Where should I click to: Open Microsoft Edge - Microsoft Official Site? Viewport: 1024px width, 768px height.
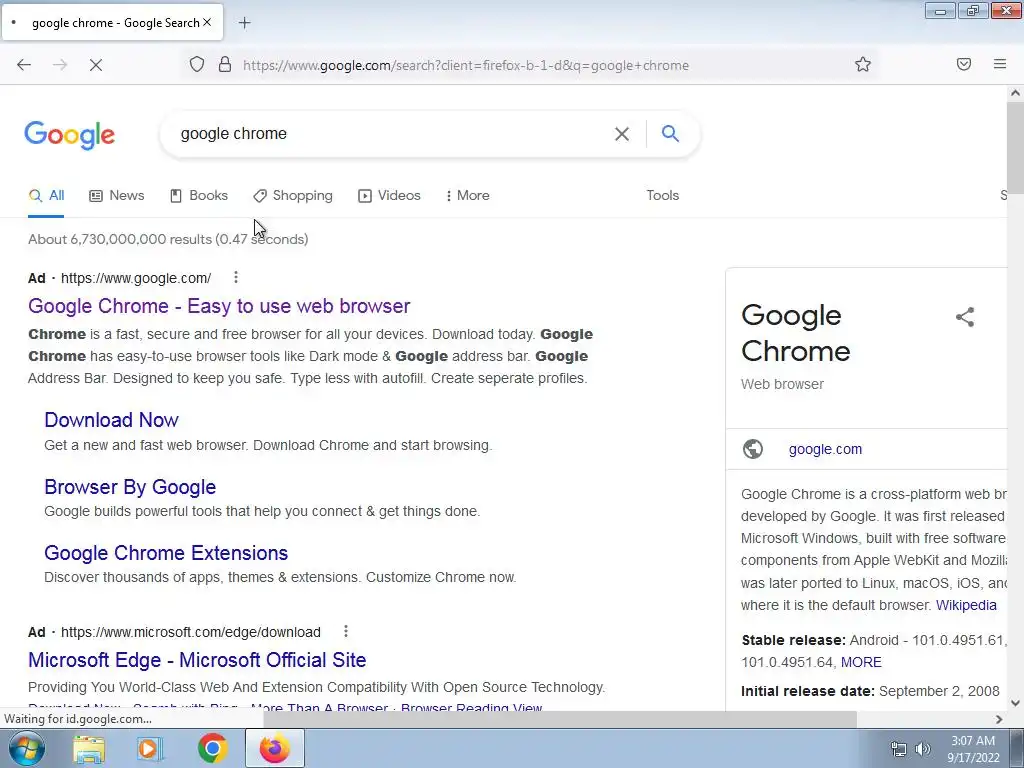(x=197, y=660)
